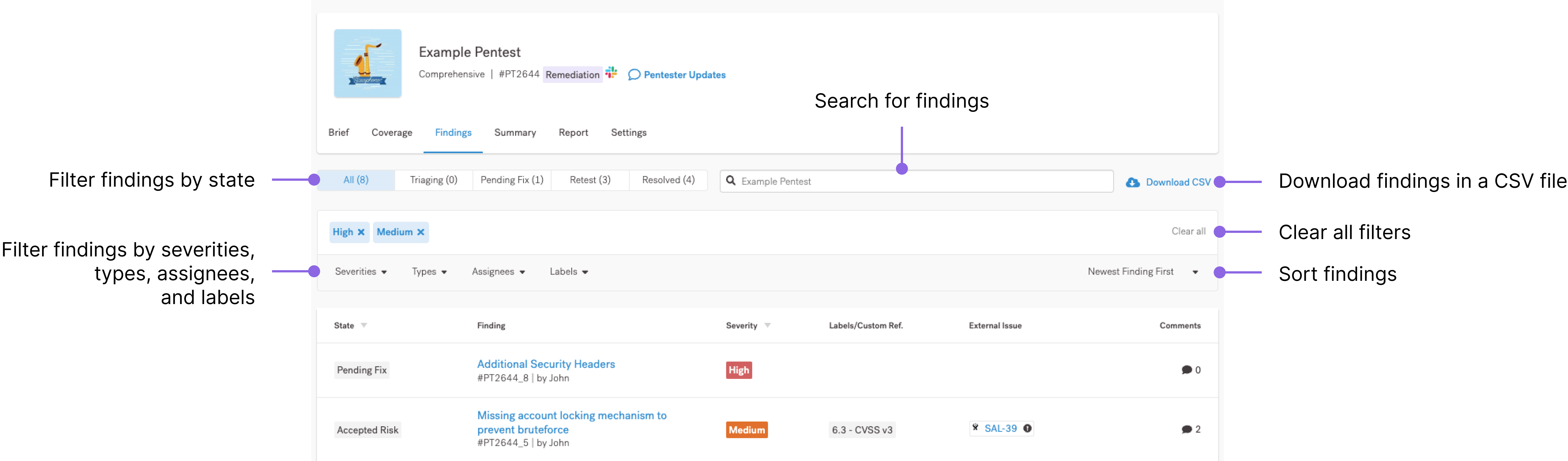Sort table by State column arrow
Screen dimensions: 1568x461
click(x=364, y=325)
